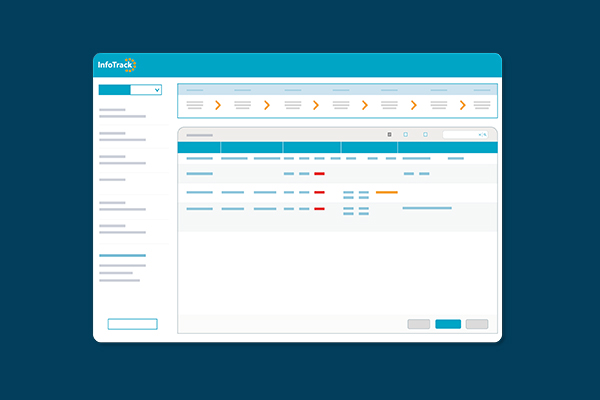This screenshot has width=600, height=400.
Task: Tick the first checkbox in the table toolbar
Action: coord(405,134)
